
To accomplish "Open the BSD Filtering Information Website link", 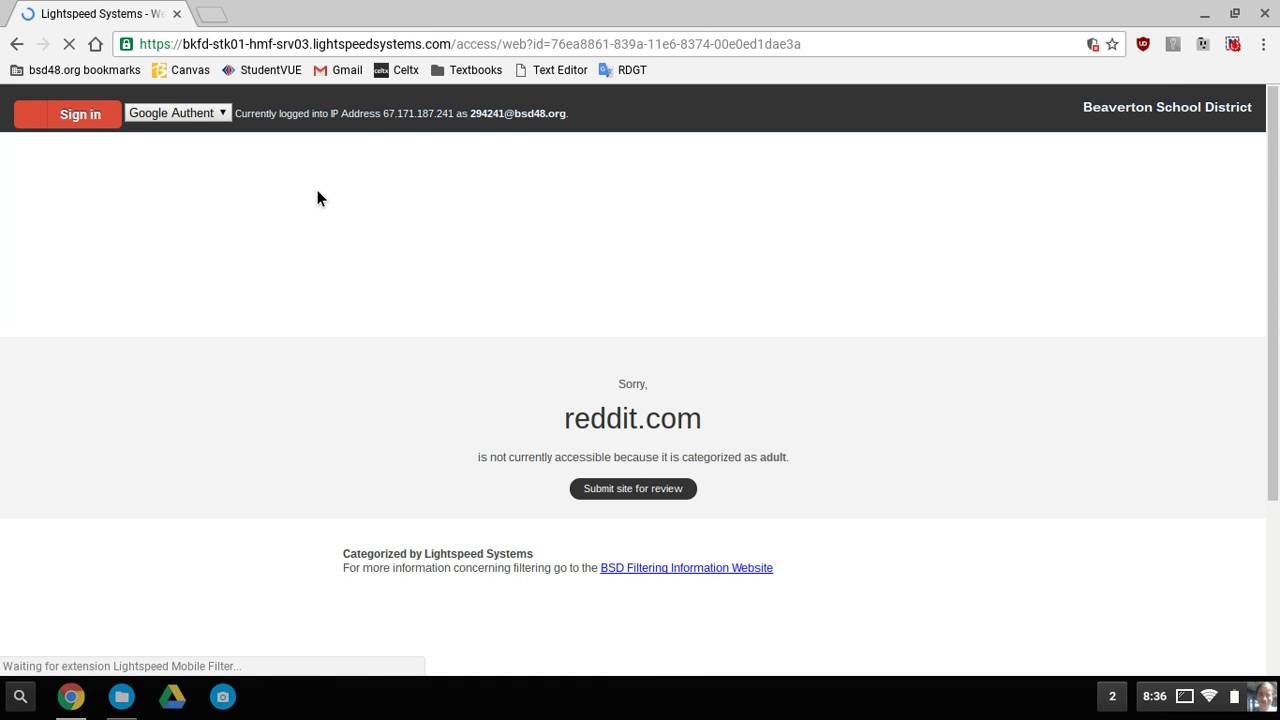I will (686, 568).
